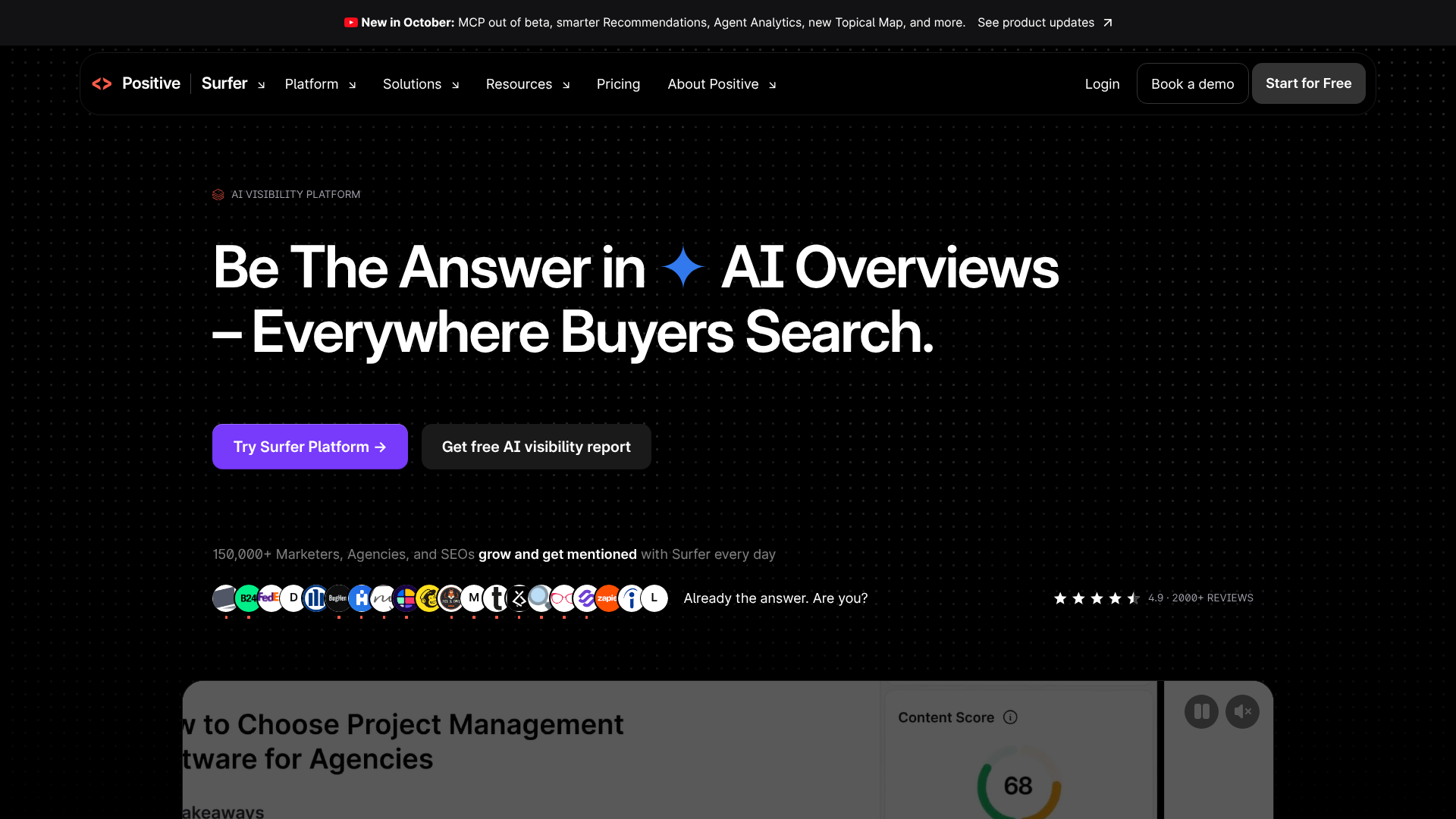Click the 'D' letter avatar
Screen dimensions: 1456x819
click(x=293, y=598)
